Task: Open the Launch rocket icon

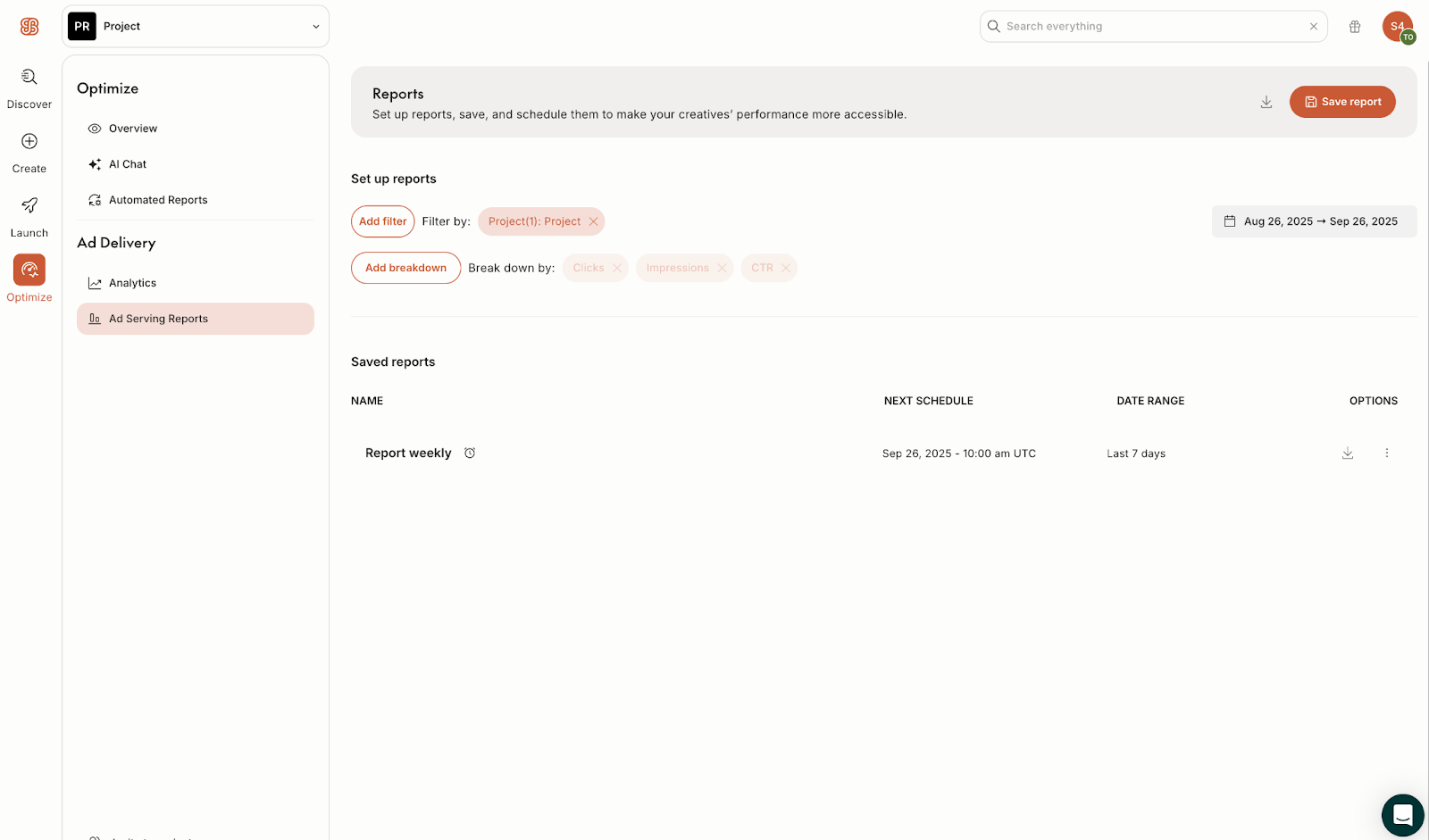Action: [29, 206]
